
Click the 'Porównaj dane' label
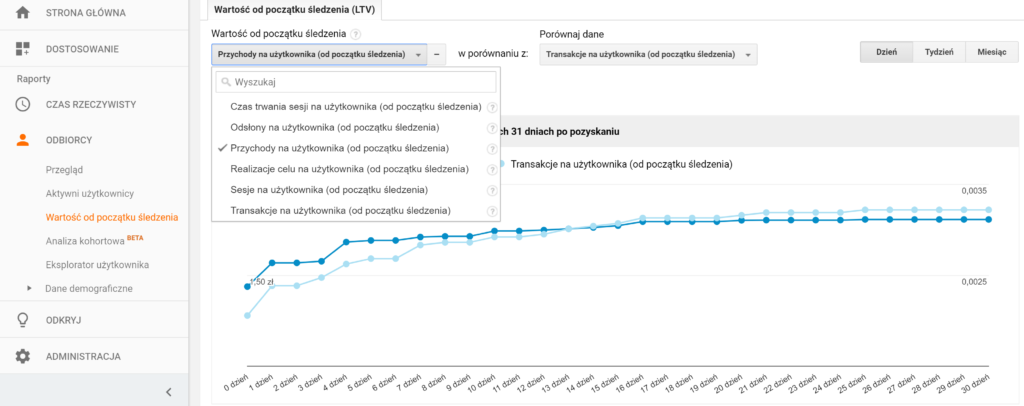[x=573, y=35]
